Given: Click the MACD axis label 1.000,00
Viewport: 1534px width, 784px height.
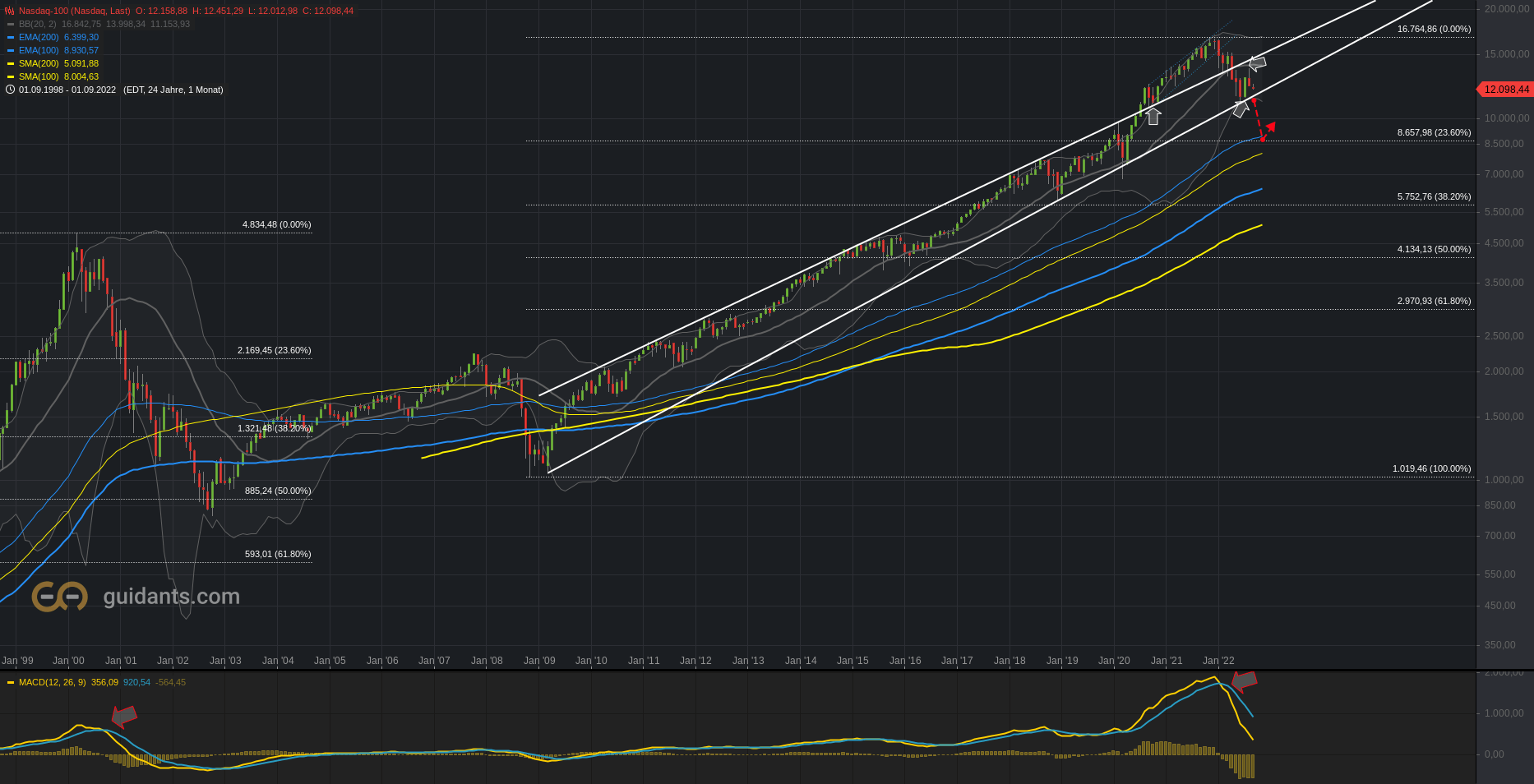Looking at the screenshot, I should 1504,713.
